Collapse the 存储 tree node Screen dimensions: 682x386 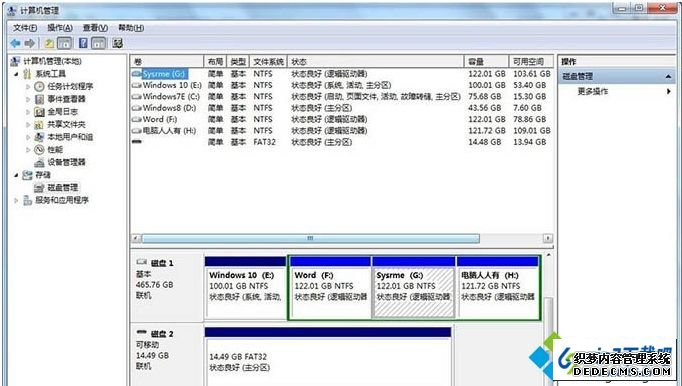pyautogui.click(x=16, y=175)
